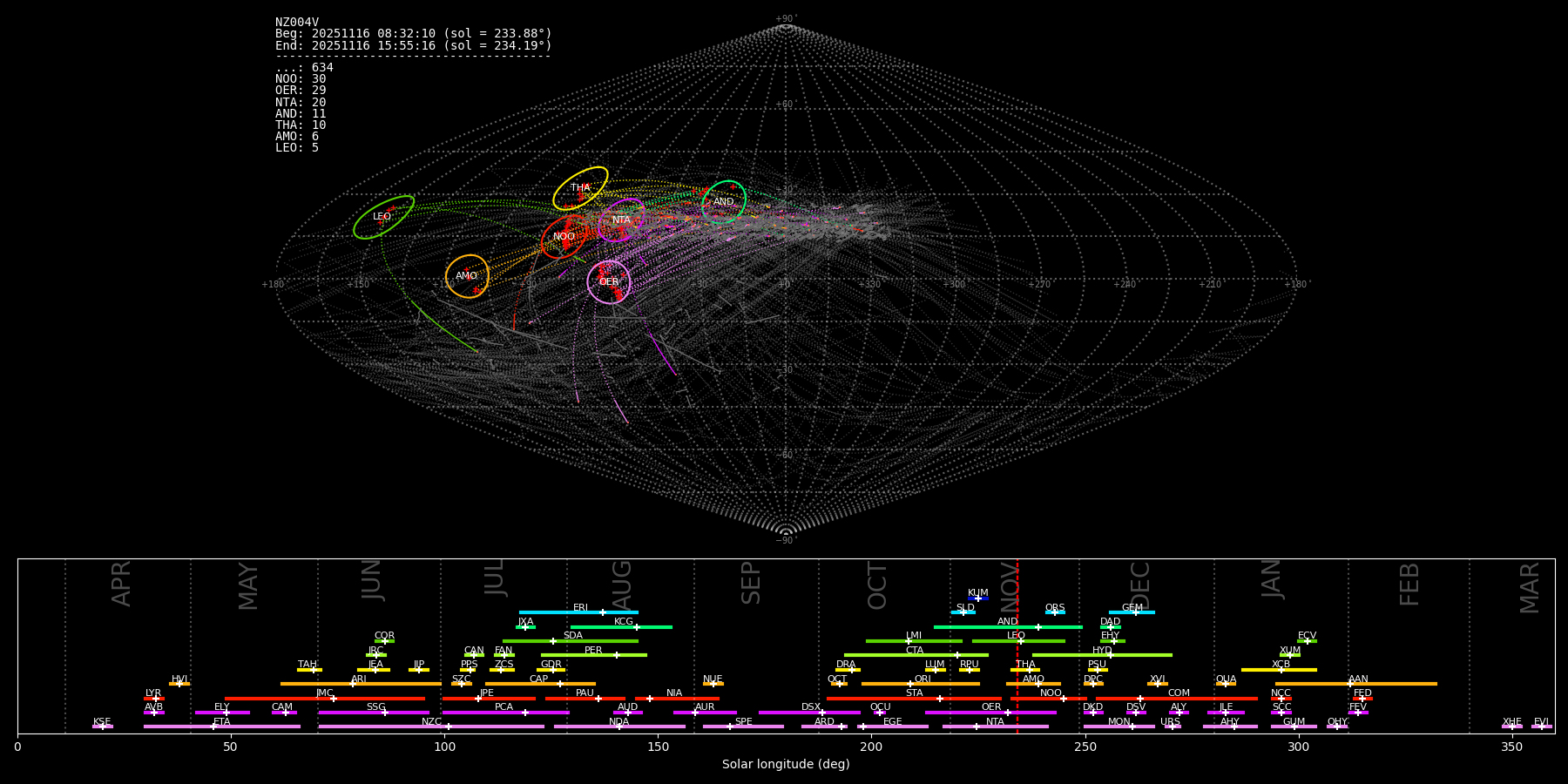Click the 100 tick on solar longitude axis
The width and height of the screenshot is (1568, 784).
pyautogui.click(x=444, y=747)
